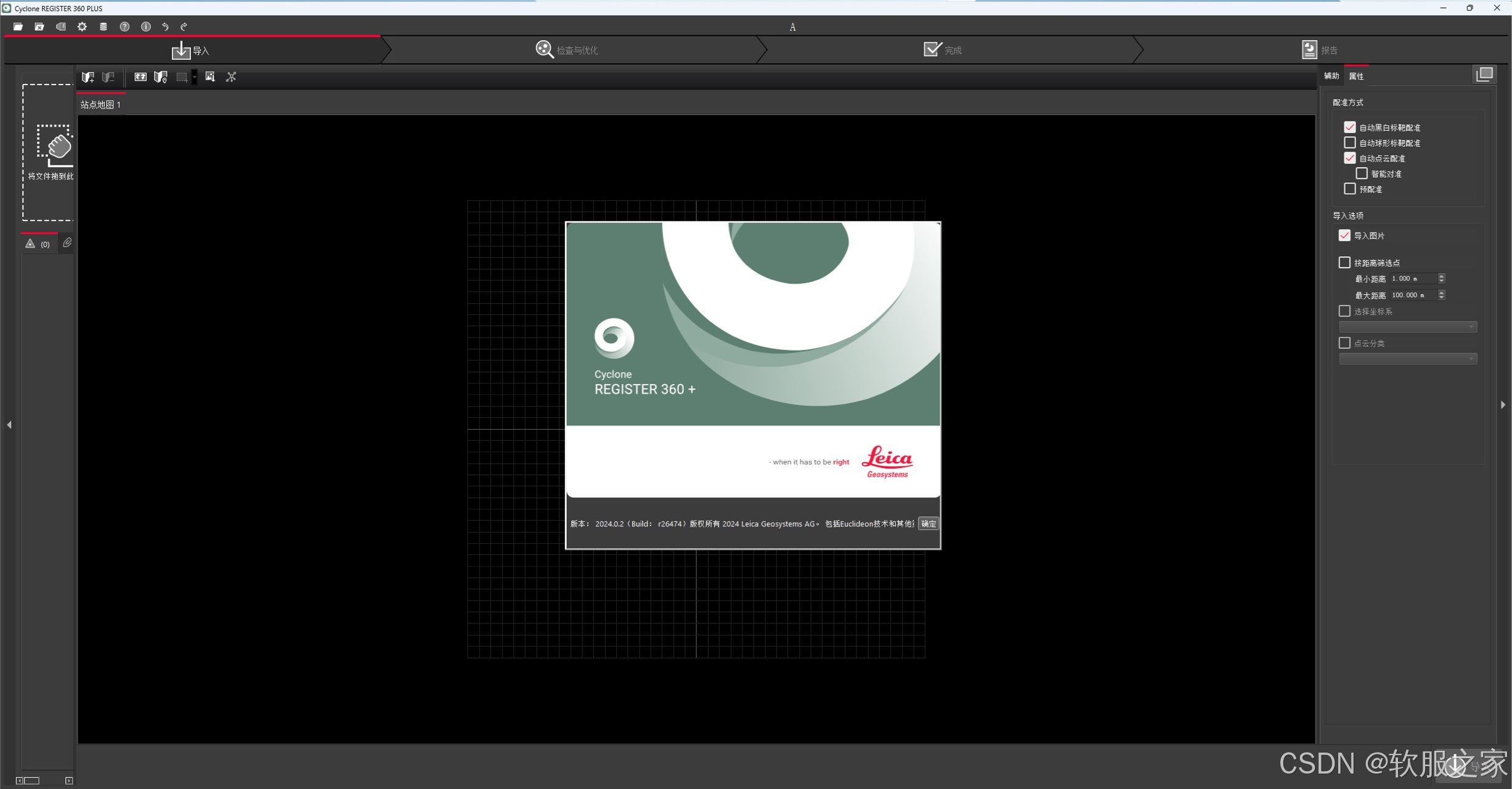Click the 配准方式 section heading
This screenshot has height=789, width=1512.
pyautogui.click(x=1348, y=102)
